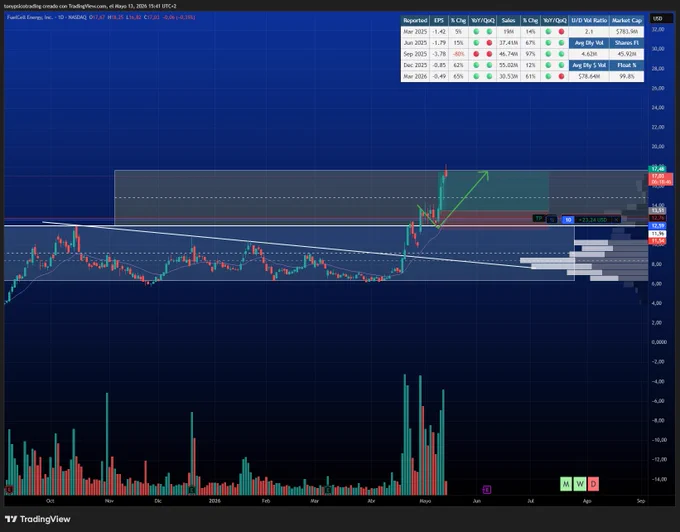Select the Mar 2026 reported row label
The image size is (680, 532).
415,76
